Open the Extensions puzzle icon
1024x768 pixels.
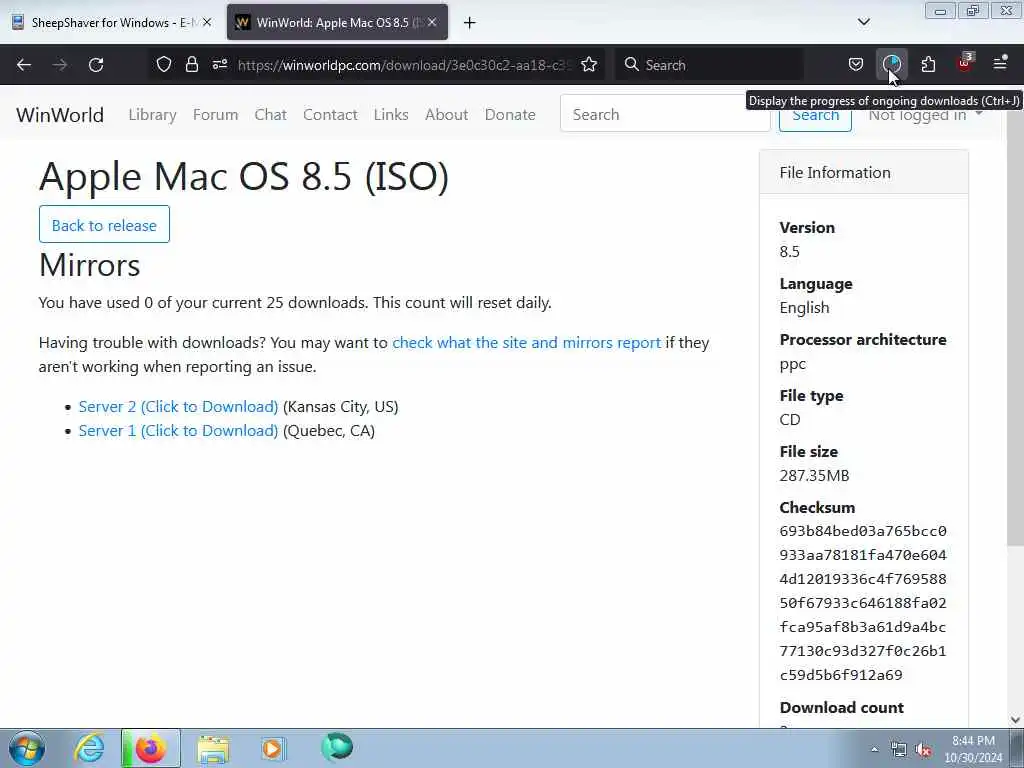pyautogui.click(x=928, y=65)
